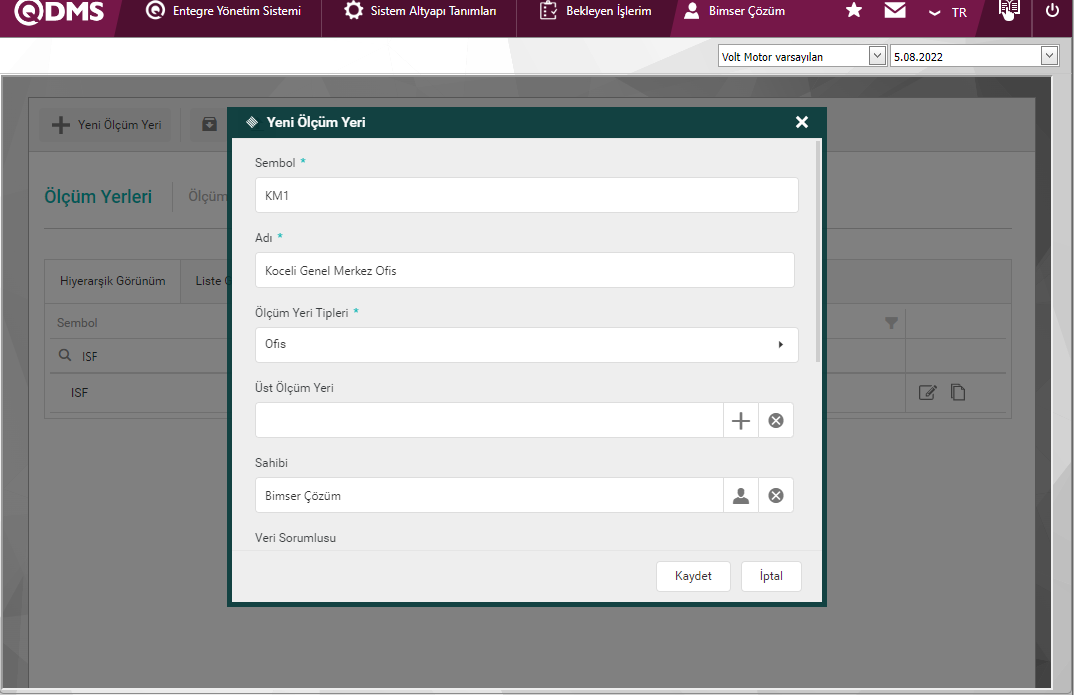This screenshot has width=1074, height=695.
Task: Click the filter funnel icon in table
Action: tap(892, 323)
